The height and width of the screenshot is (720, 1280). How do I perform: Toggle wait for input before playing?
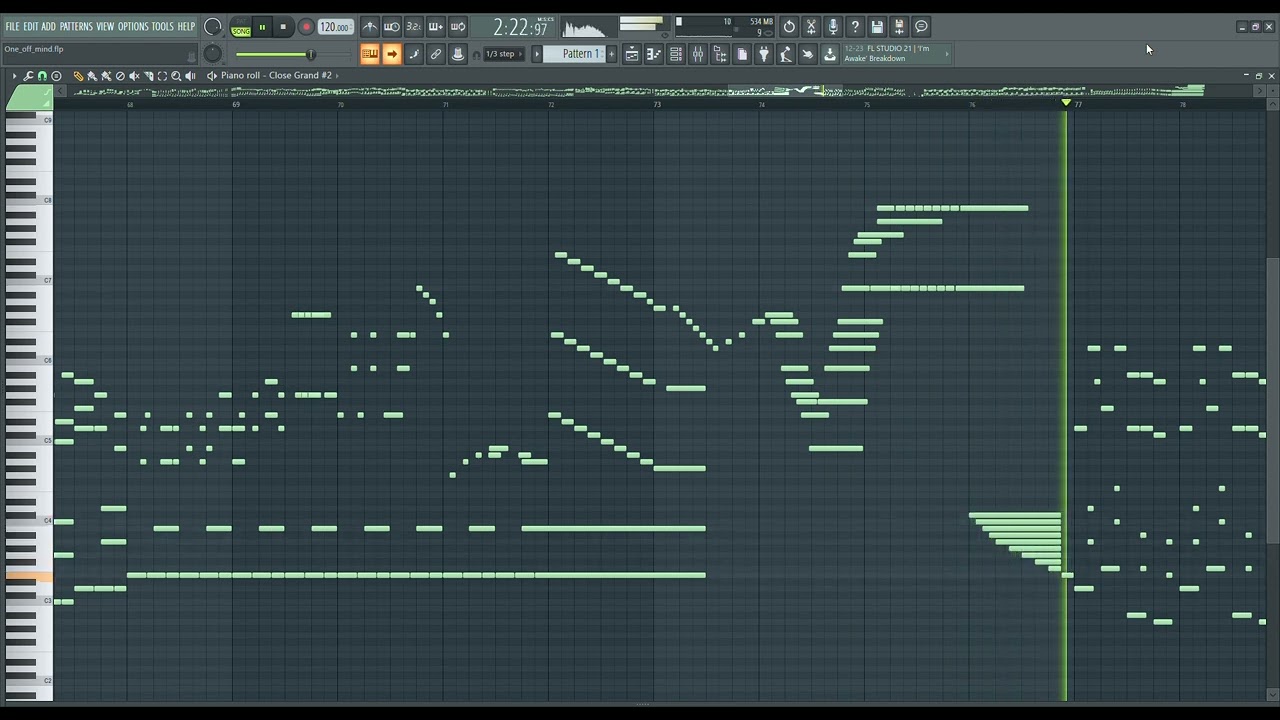pyautogui.click(x=392, y=27)
